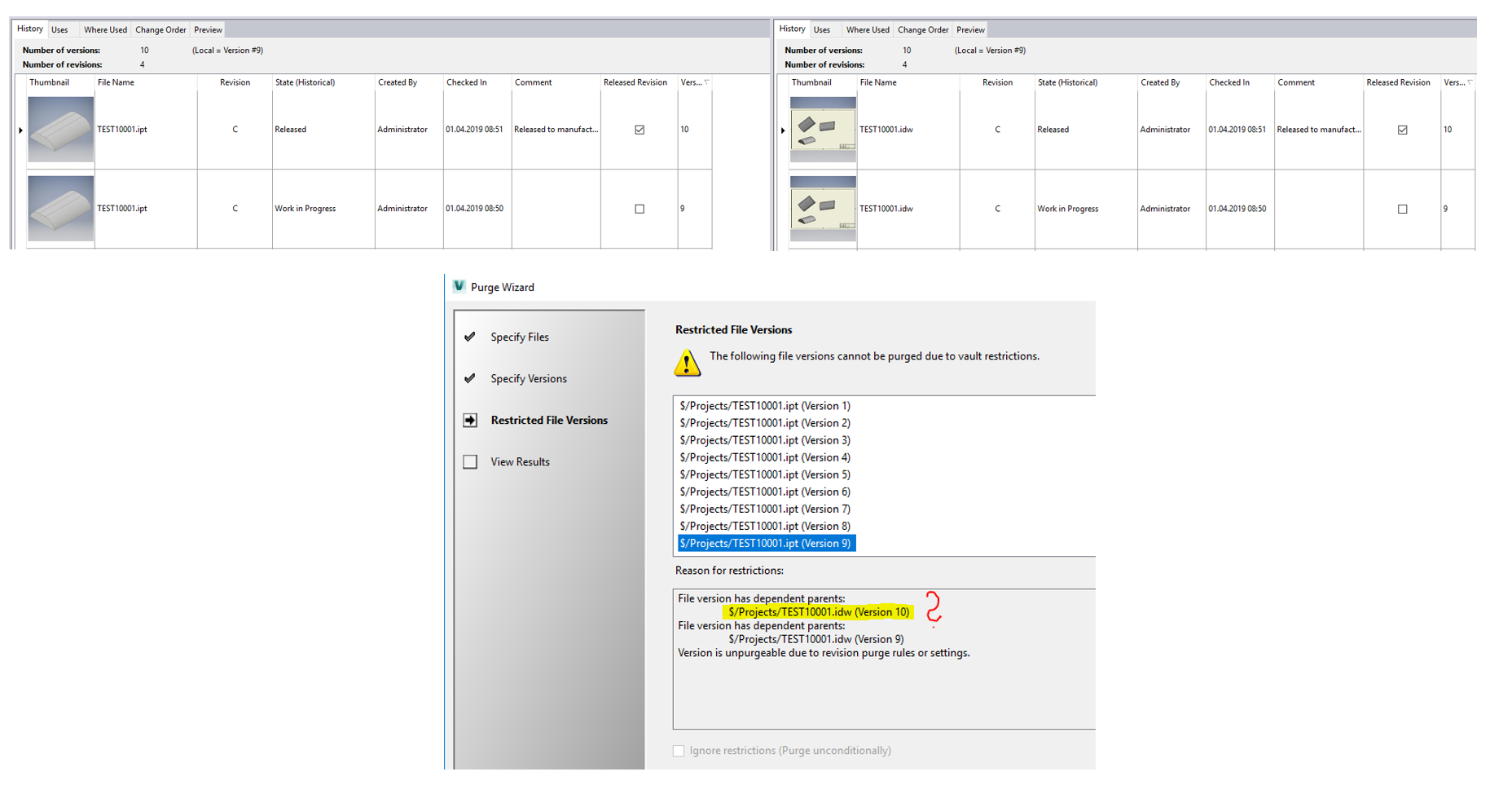Click the arrow icon beside Restricted File Versions
This screenshot has width=1512, height=785.
(470, 420)
